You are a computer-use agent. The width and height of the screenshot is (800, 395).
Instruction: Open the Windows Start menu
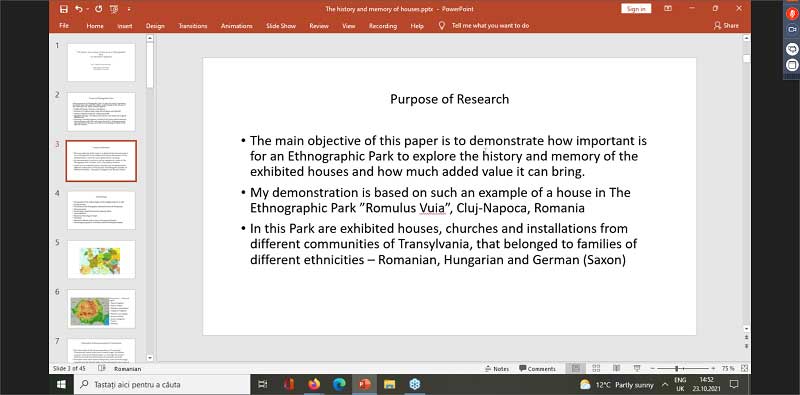click(x=61, y=384)
